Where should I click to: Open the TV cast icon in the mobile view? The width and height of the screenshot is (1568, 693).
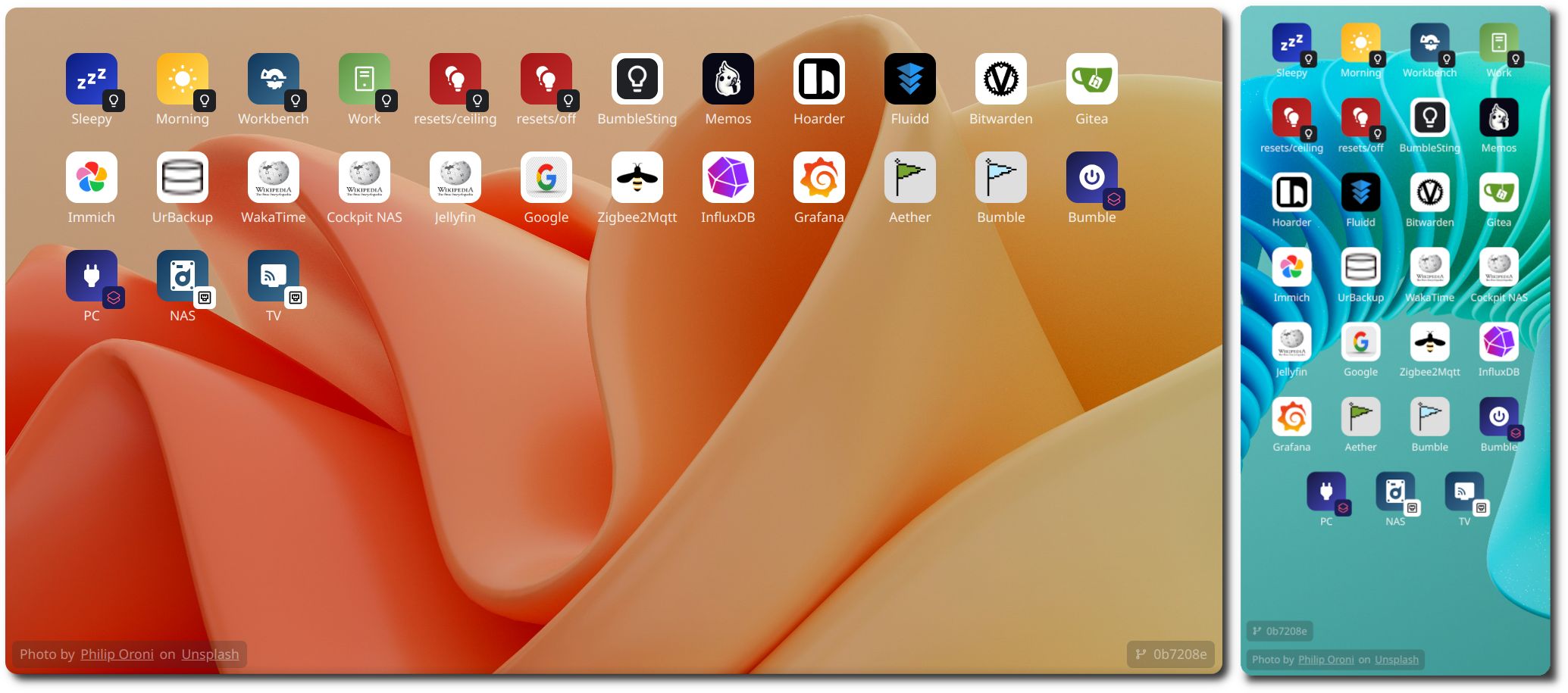(1464, 492)
